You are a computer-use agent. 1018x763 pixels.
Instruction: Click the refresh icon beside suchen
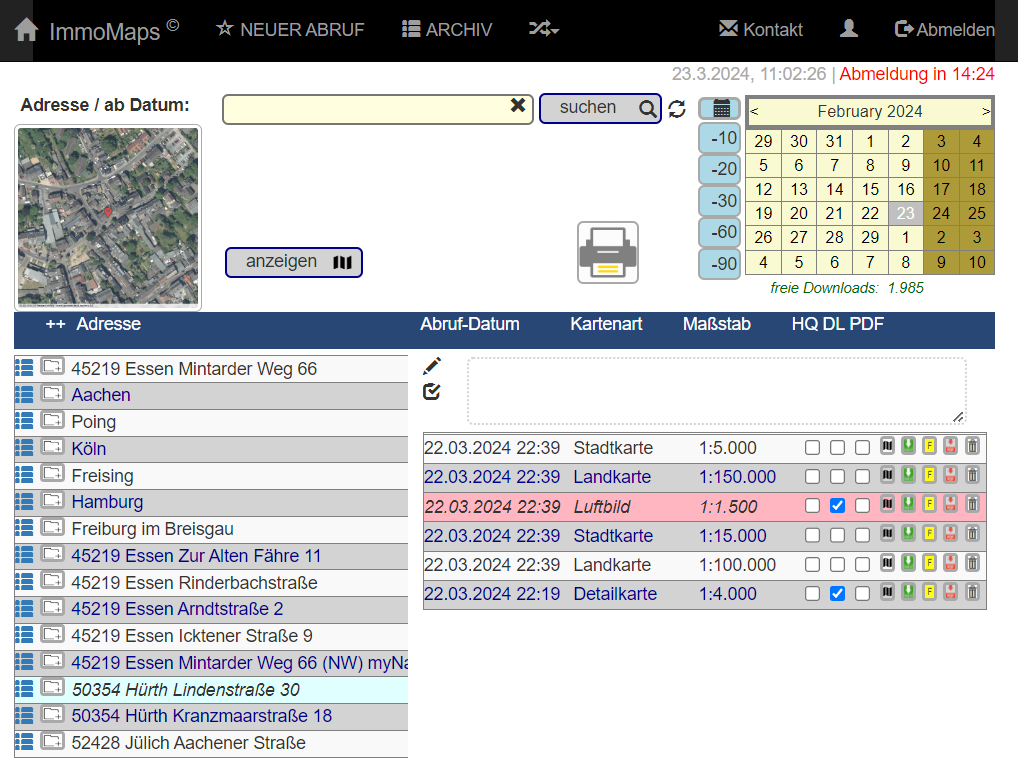click(x=677, y=109)
